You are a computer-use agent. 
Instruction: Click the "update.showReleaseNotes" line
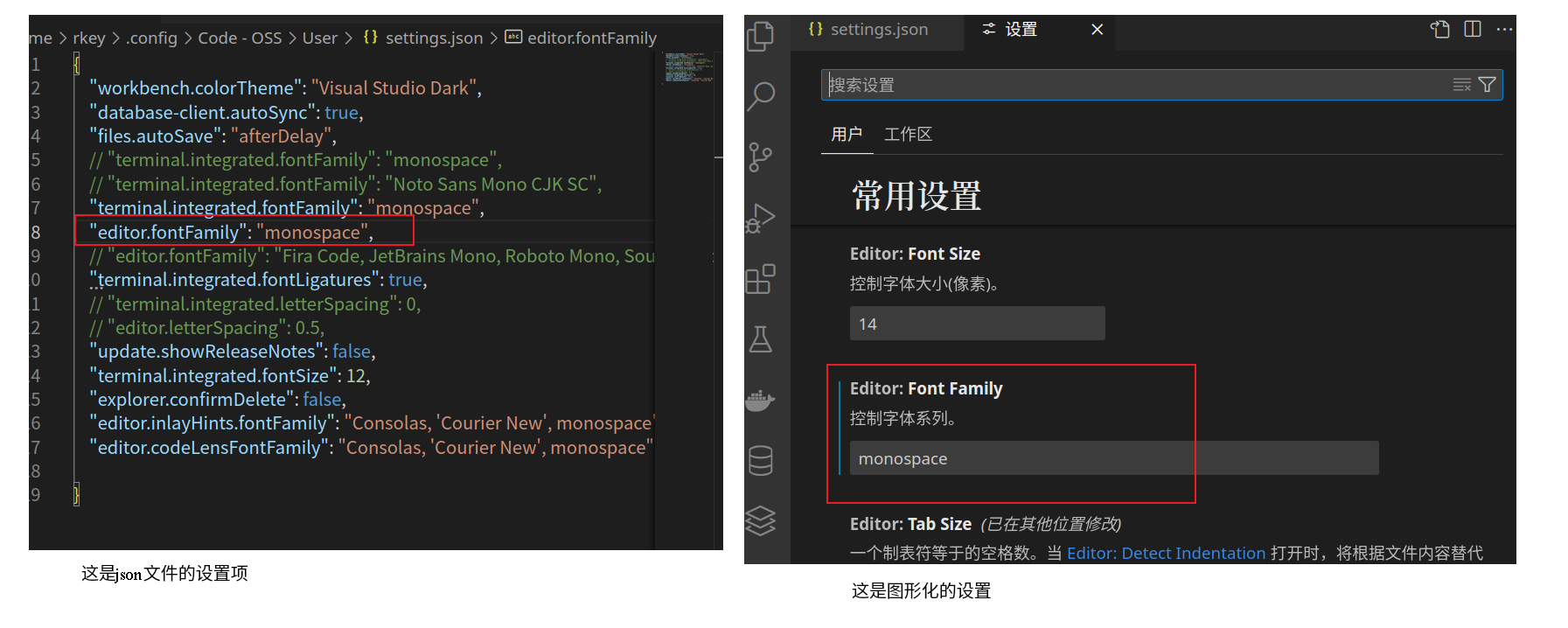pyautogui.click(x=232, y=352)
